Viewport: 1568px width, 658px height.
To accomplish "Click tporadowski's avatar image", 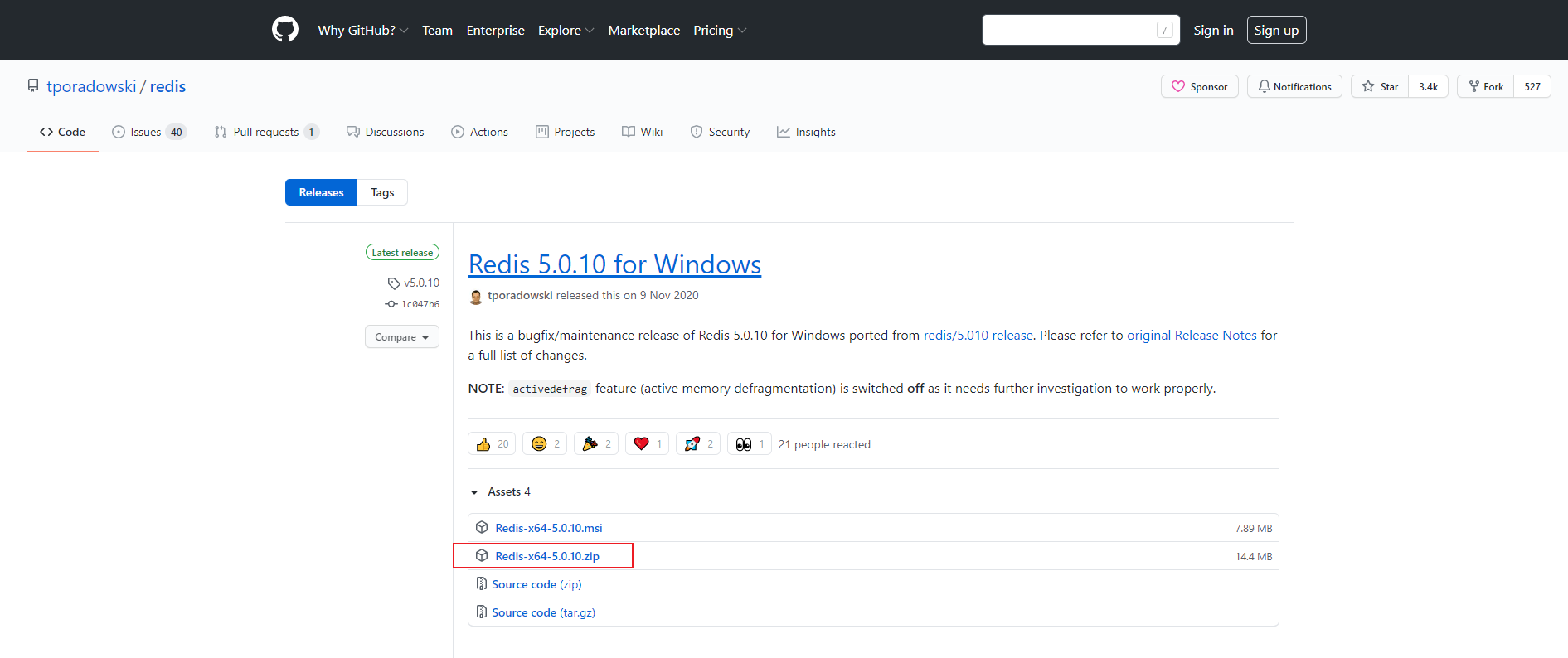I will pos(476,297).
